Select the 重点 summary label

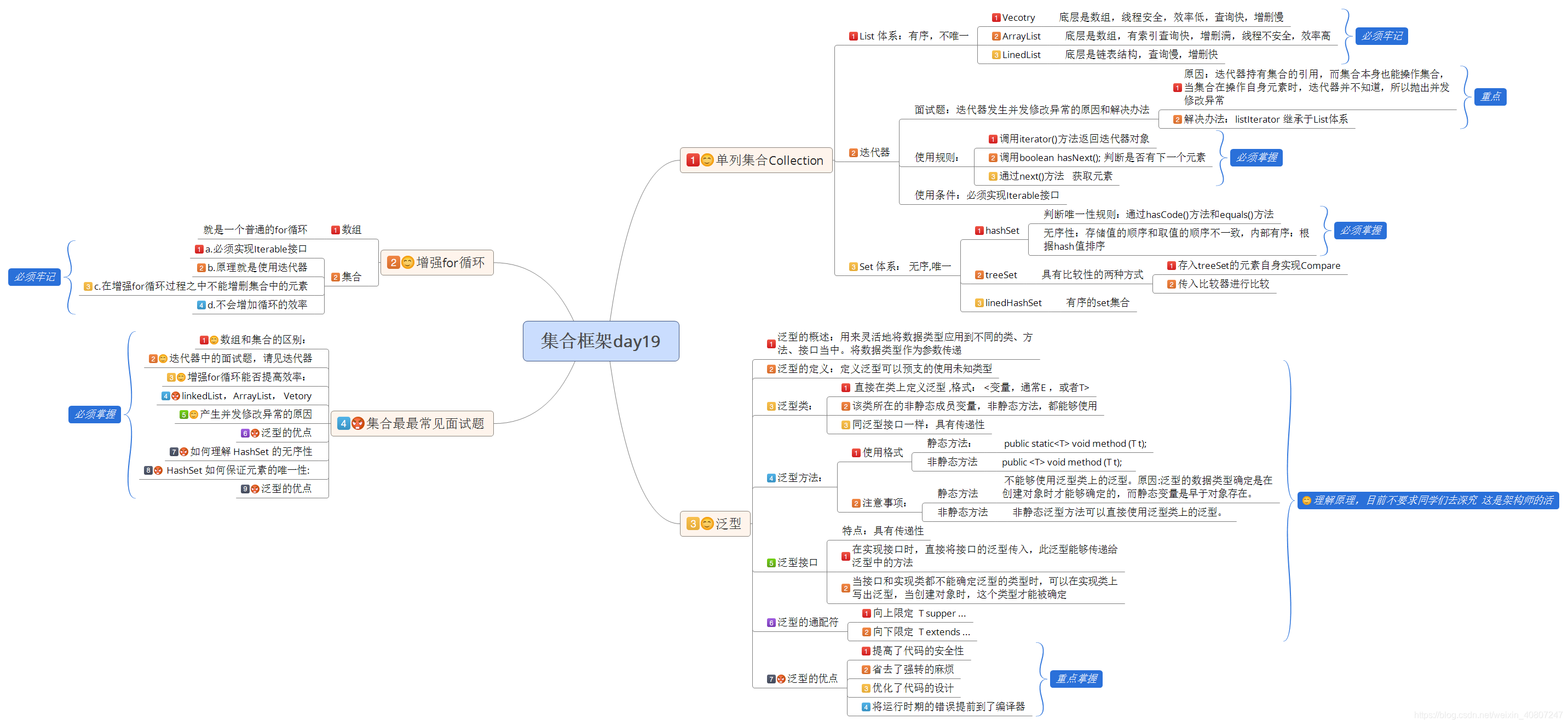point(1490,97)
